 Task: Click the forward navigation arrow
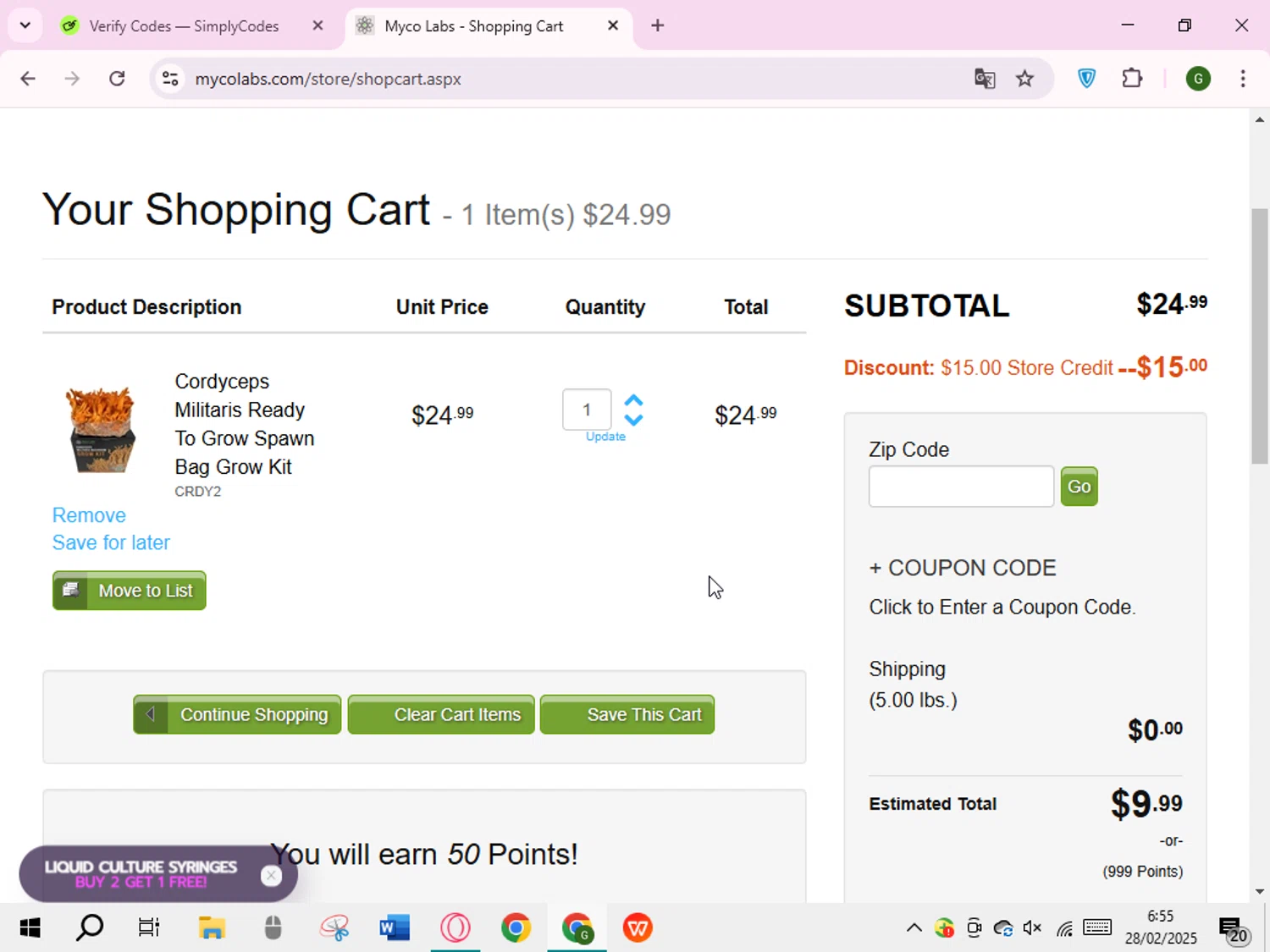72,79
